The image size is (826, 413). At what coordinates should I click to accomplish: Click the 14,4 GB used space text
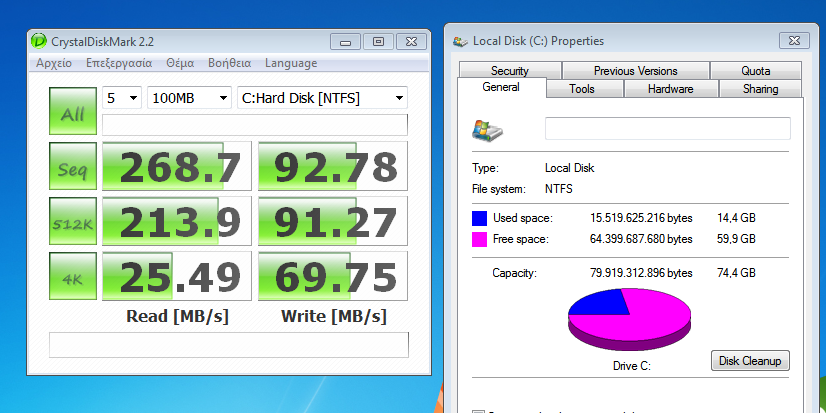click(736, 218)
